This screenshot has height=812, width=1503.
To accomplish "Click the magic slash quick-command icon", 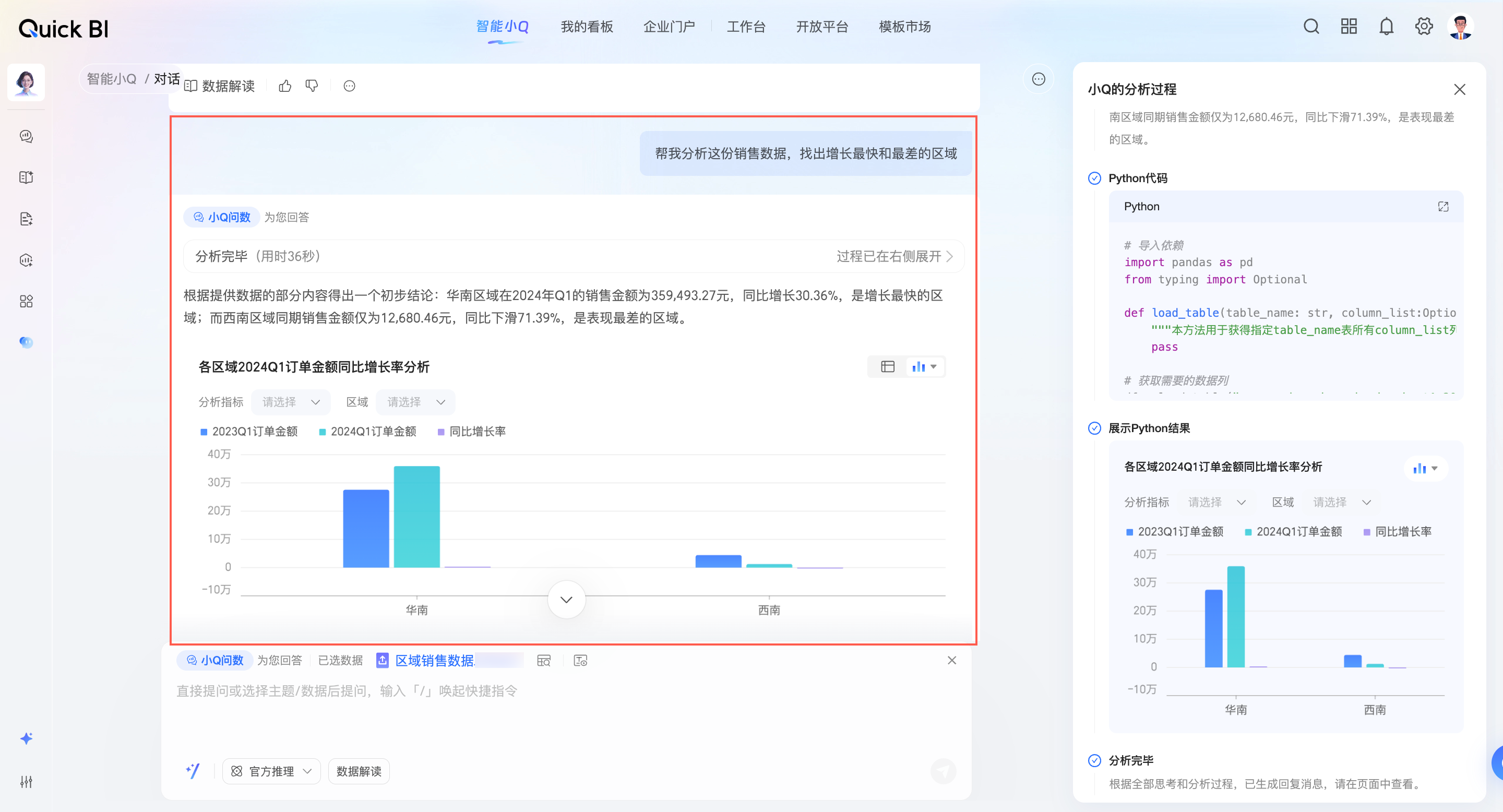I will 193,771.
